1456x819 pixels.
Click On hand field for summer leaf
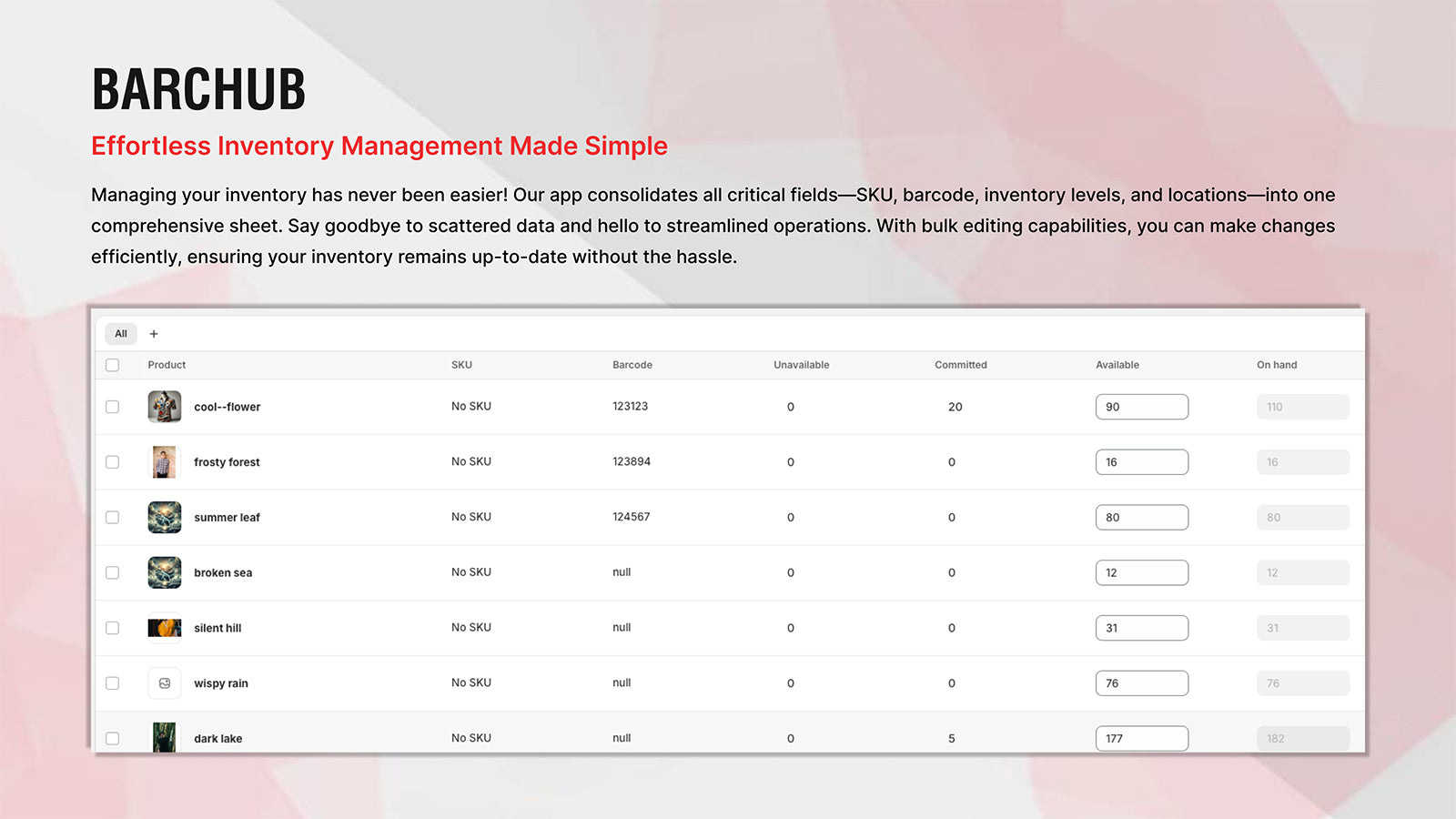[x=1303, y=518]
